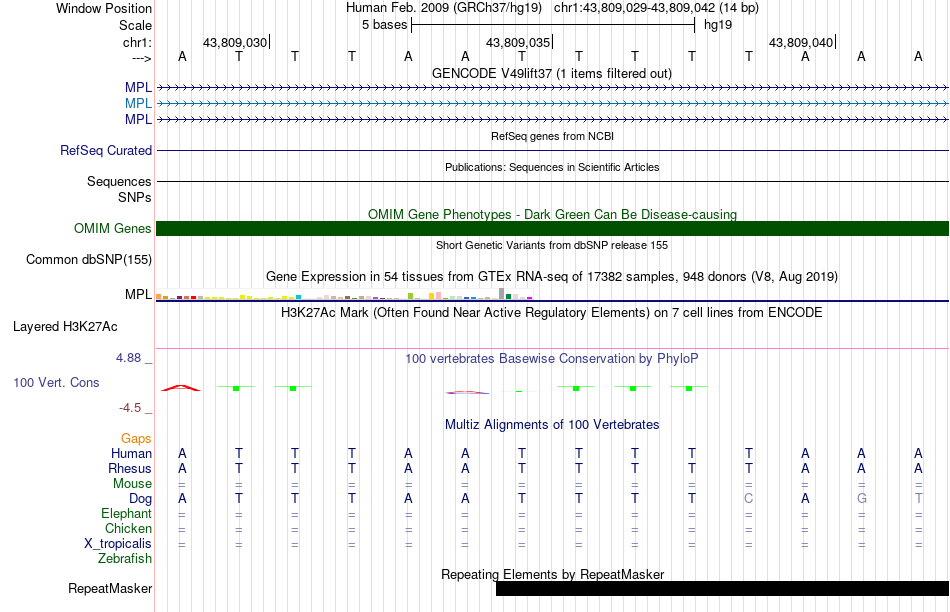Click the Human species label

(131, 453)
